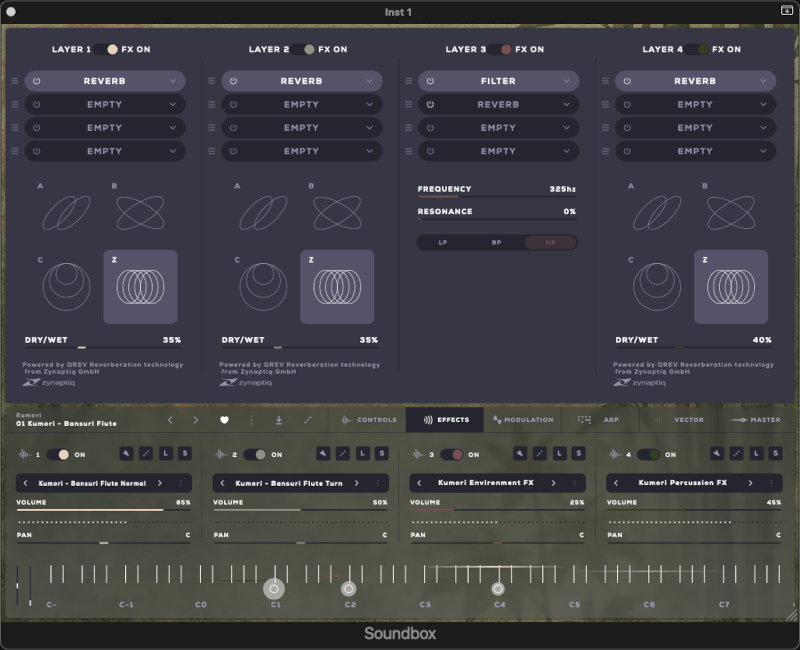Toggle Layer 3 FX ON switch

pyautogui.click(x=500, y=49)
